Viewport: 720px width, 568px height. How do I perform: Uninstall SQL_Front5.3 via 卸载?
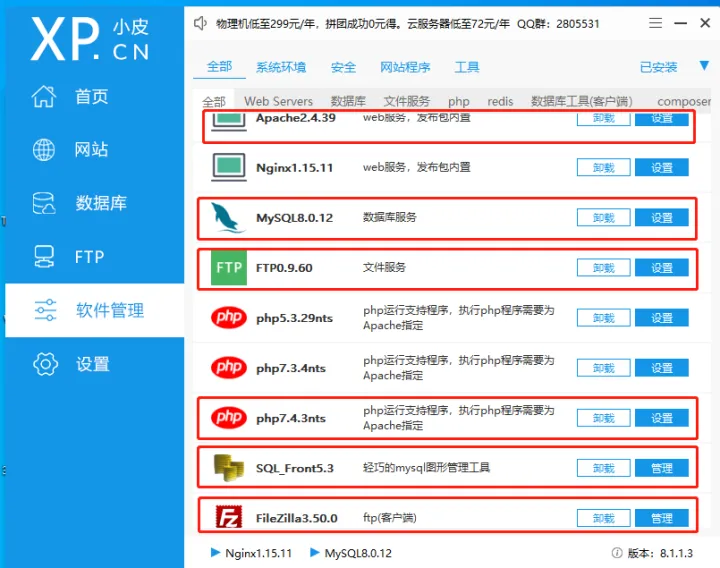pos(603,468)
